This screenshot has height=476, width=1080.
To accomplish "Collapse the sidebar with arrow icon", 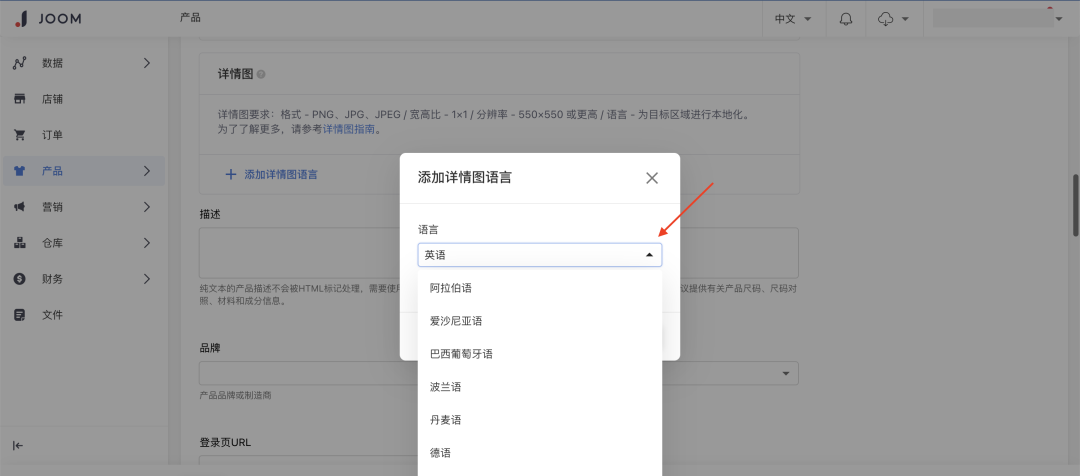I will pyautogui.click(x=18, y=445).
